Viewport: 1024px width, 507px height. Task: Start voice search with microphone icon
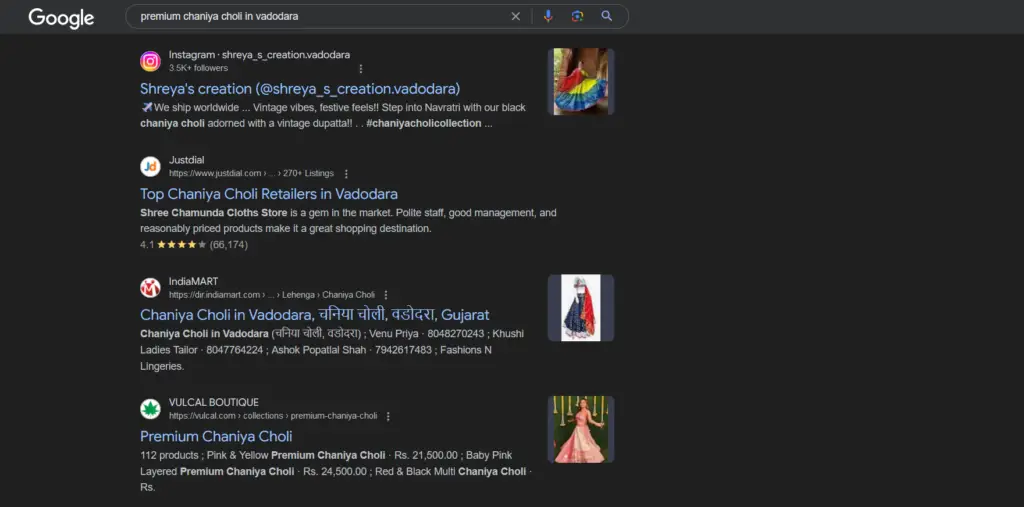click(x=548, y=16)
